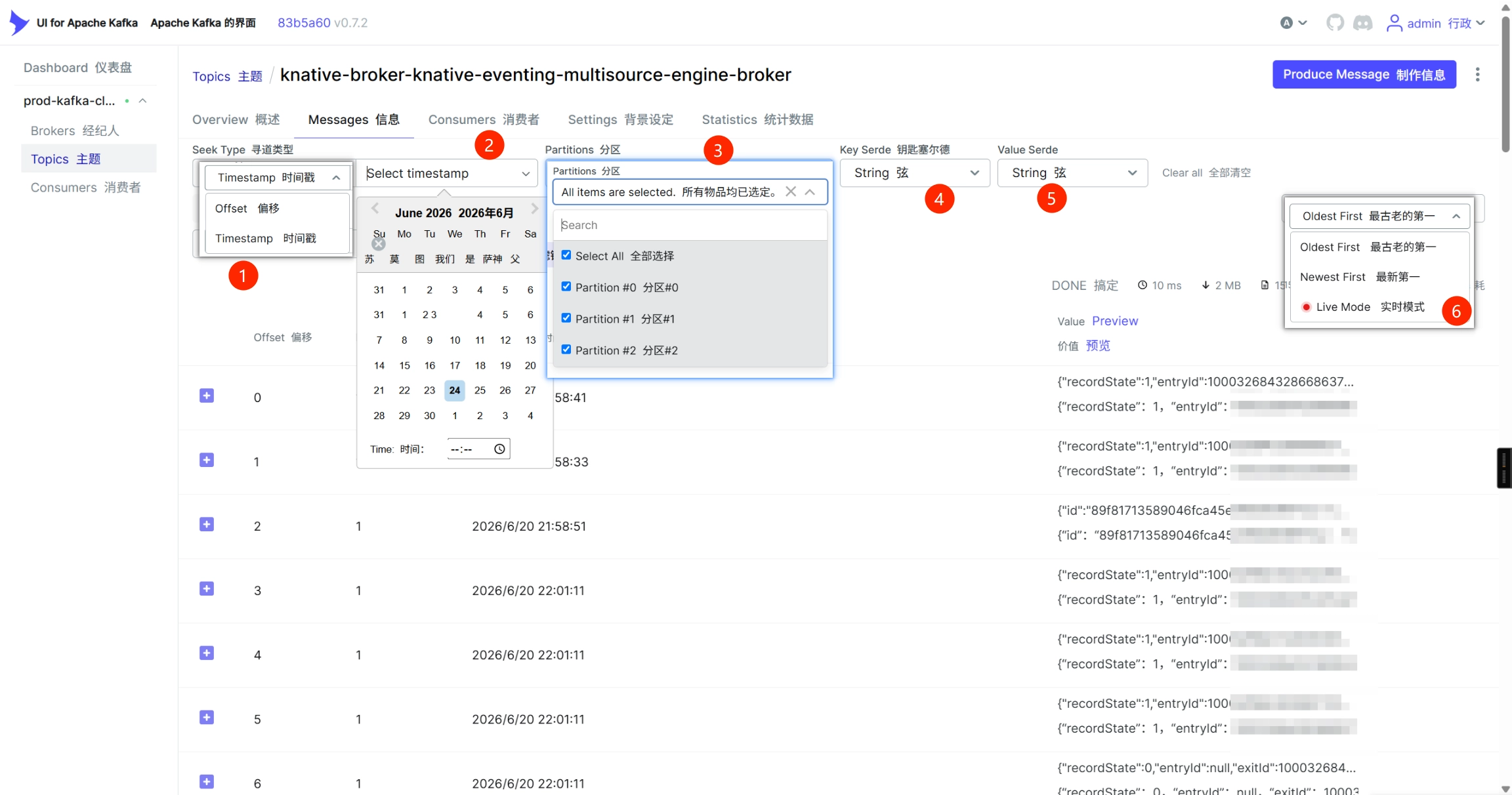Image resolution: width=1512 pixels, height=795 pixels.
Task: Expand message row with offset 0
Action: point(207,396)
